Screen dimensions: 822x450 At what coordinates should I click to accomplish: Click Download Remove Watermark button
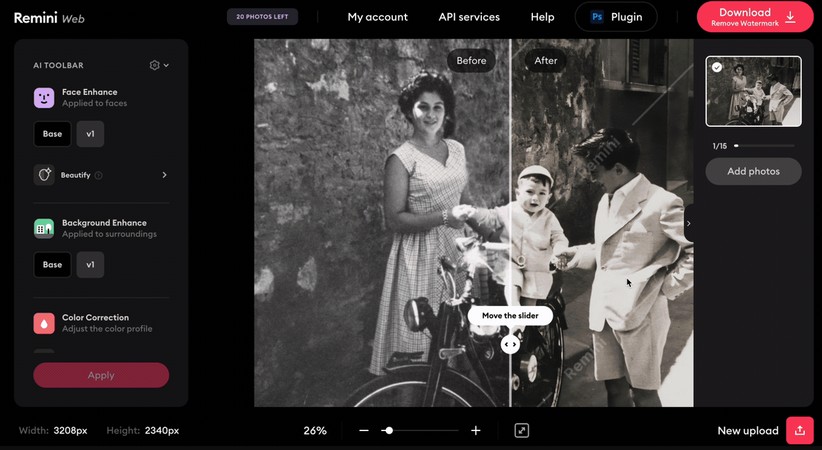[x=754, y=17]
